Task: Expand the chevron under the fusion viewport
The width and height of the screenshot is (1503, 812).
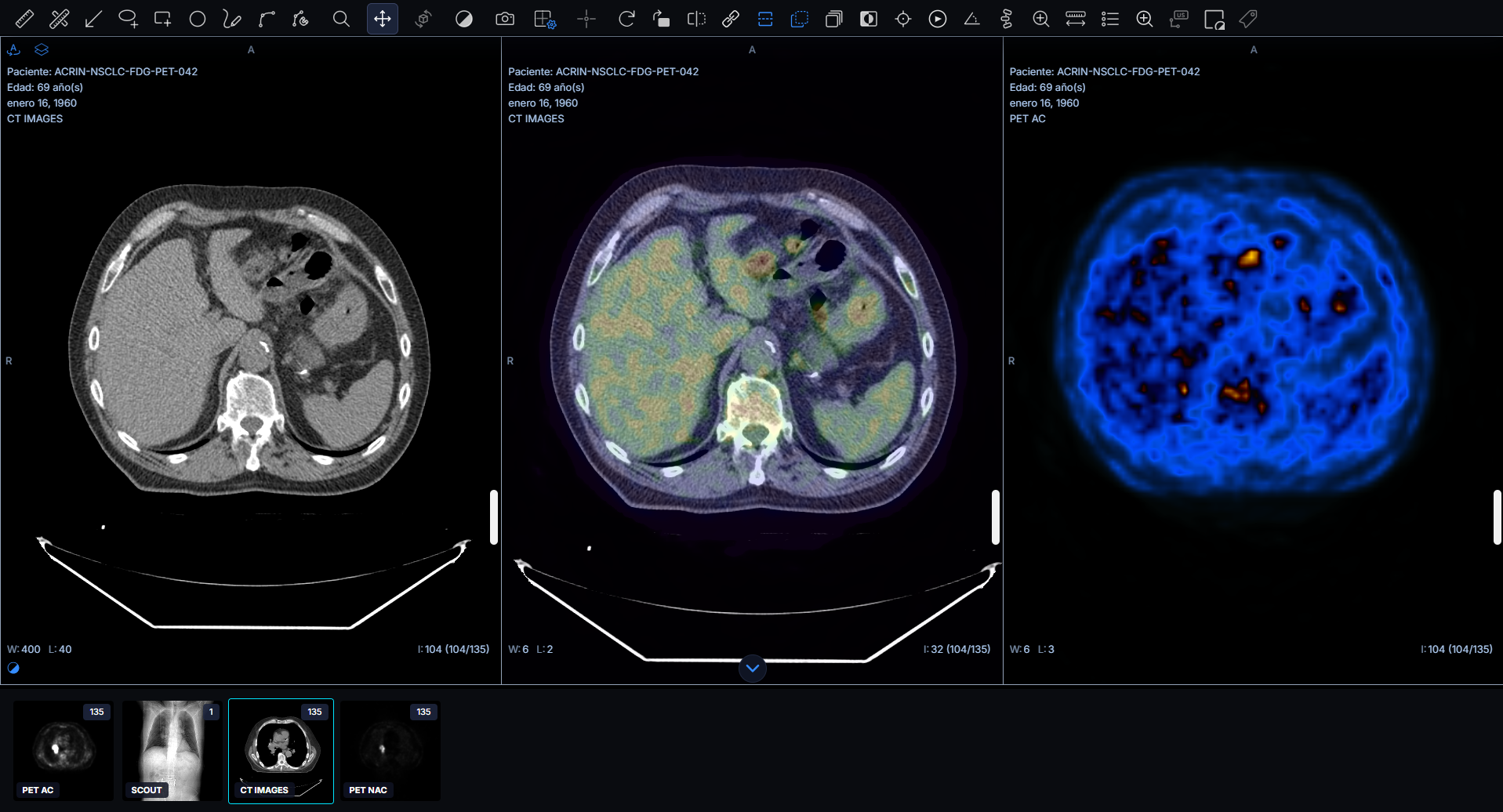Action: click(x=753, y=668)
